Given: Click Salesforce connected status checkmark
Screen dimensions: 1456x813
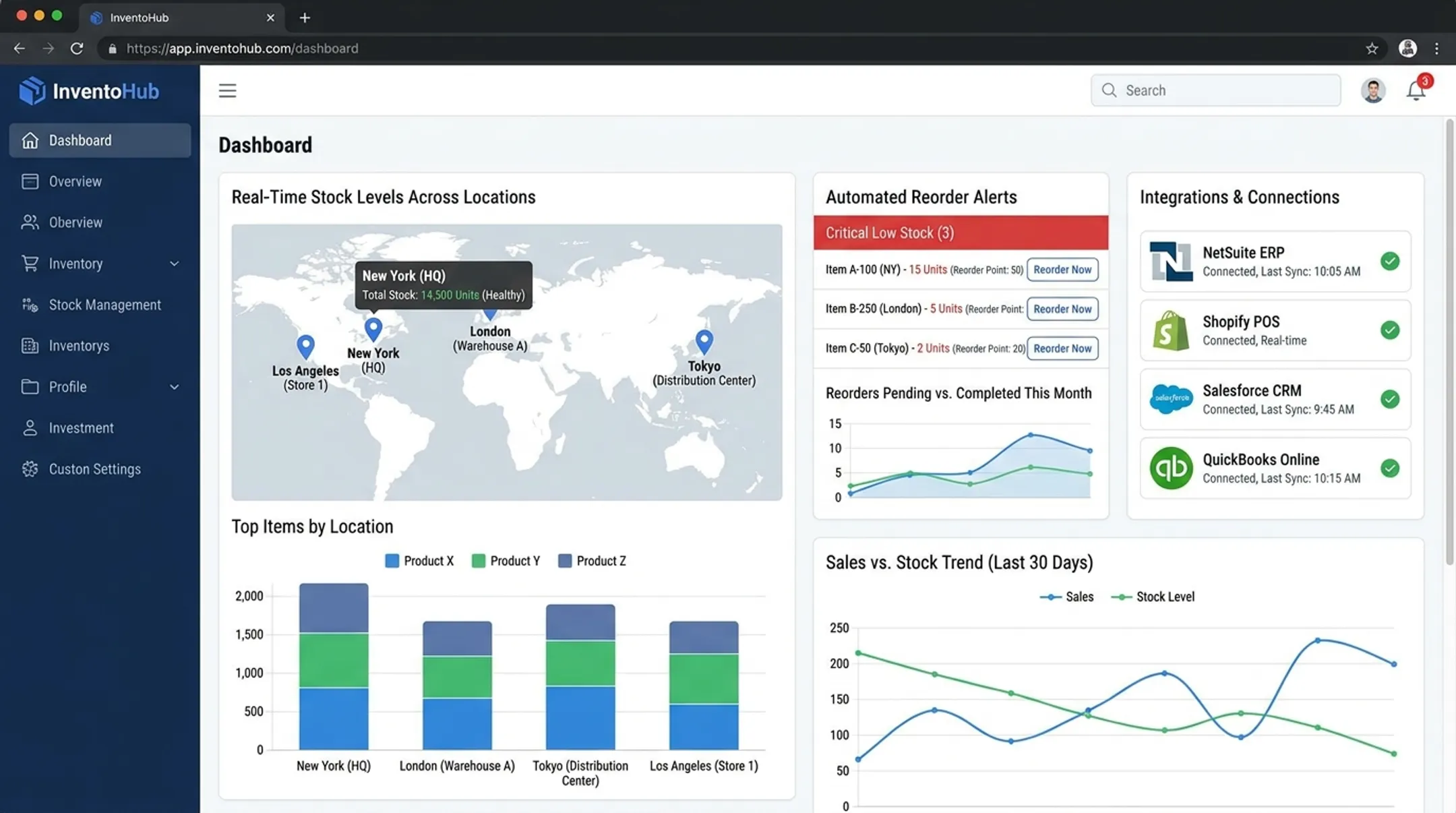Looking at the screenshot, I should click(1389, 399).
